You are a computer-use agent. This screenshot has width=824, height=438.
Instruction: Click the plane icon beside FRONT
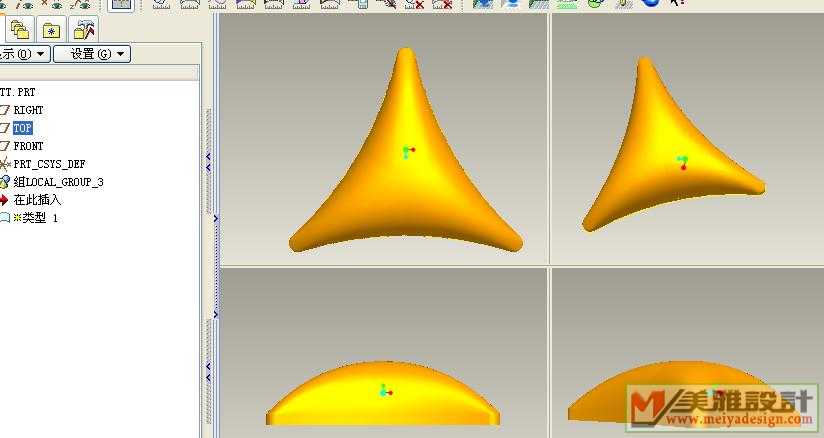[5, 146]
